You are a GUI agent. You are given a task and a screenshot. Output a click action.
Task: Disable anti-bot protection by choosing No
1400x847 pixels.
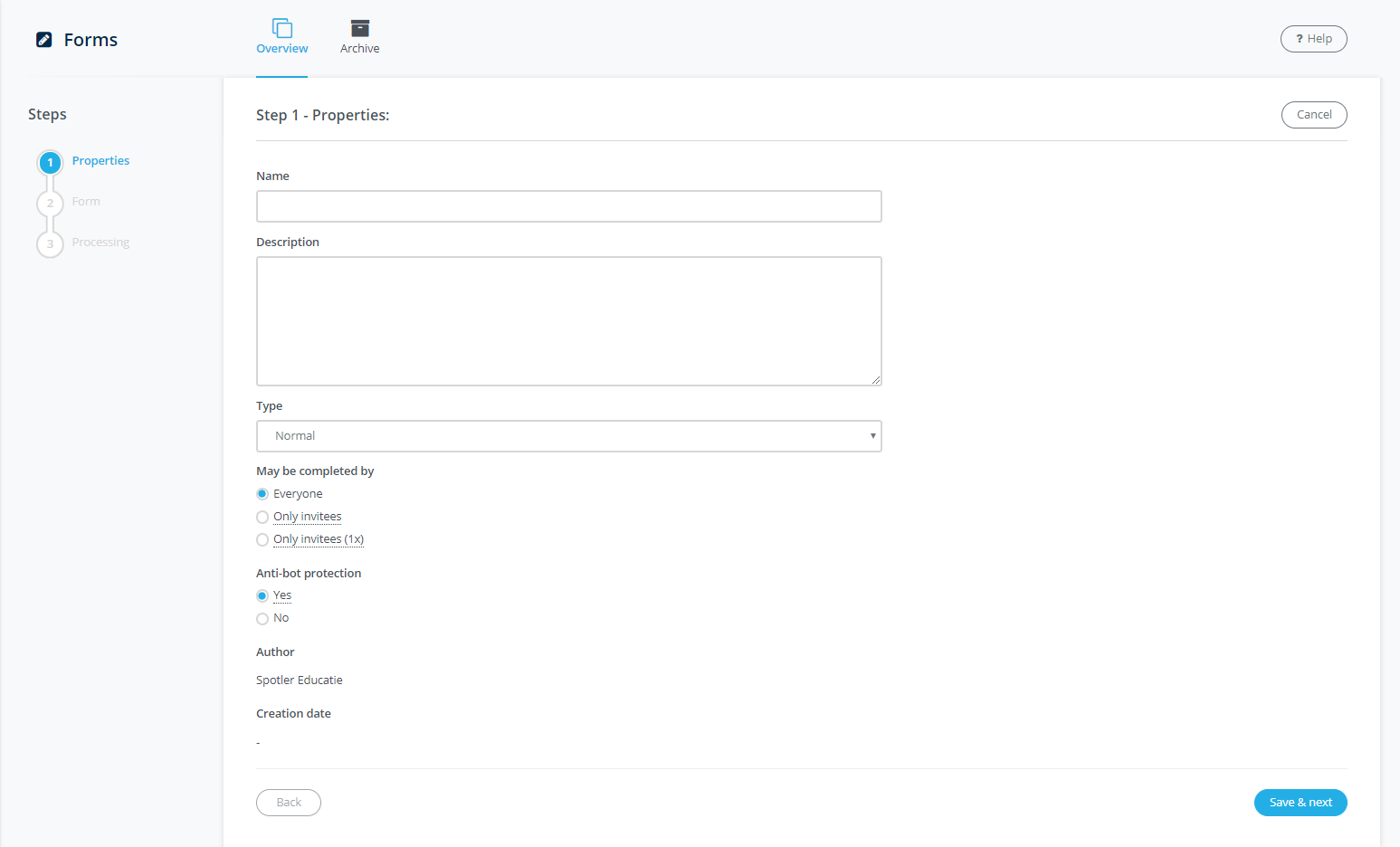point(262,619)
